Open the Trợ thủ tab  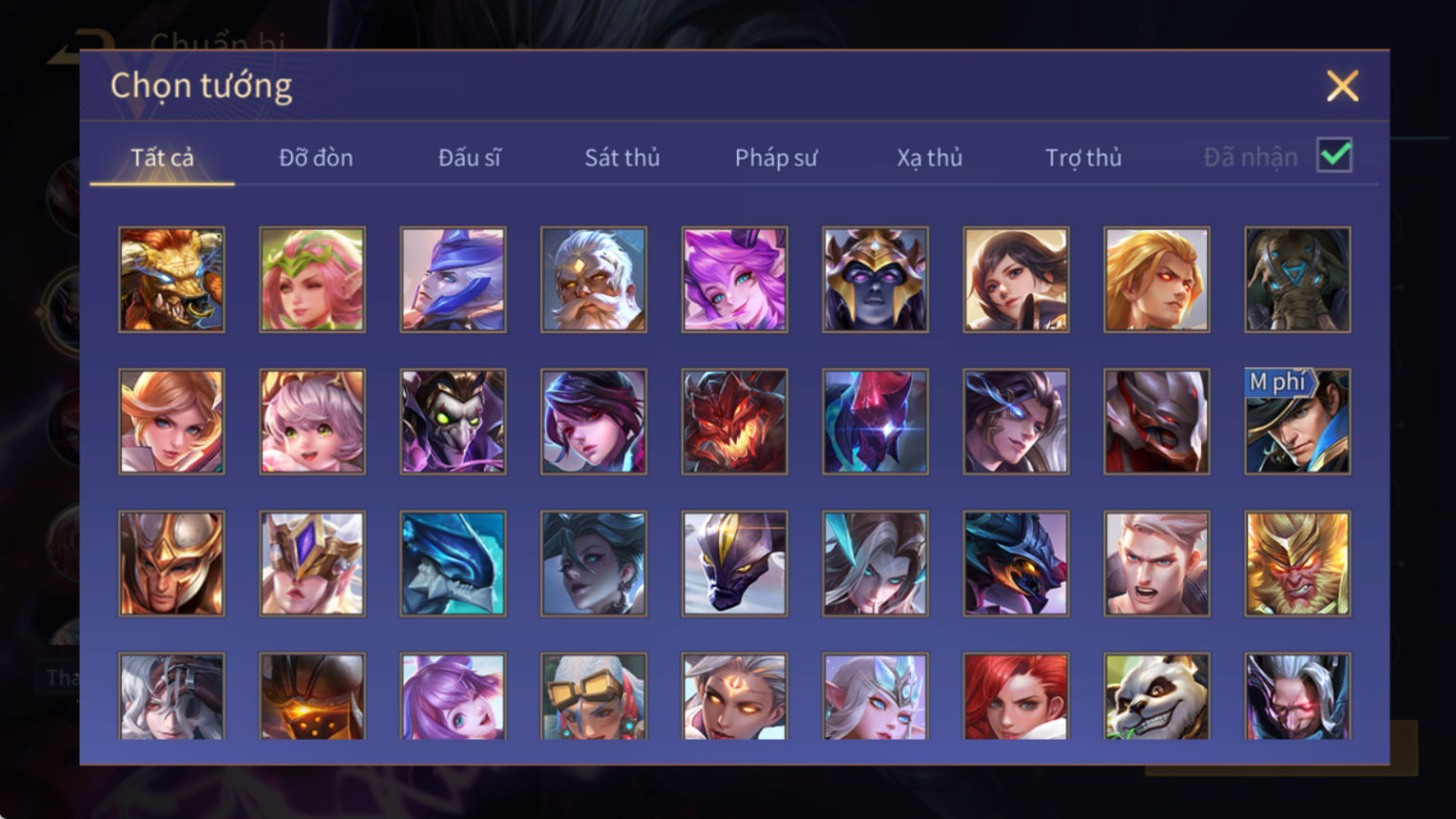coord(1084,157)
